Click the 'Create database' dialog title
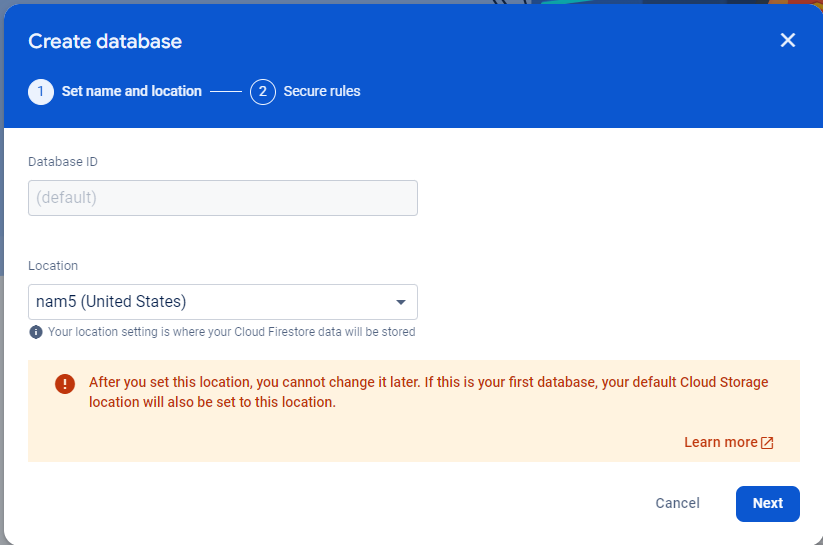This screenshot has height=545, width=823. point(105,41)
